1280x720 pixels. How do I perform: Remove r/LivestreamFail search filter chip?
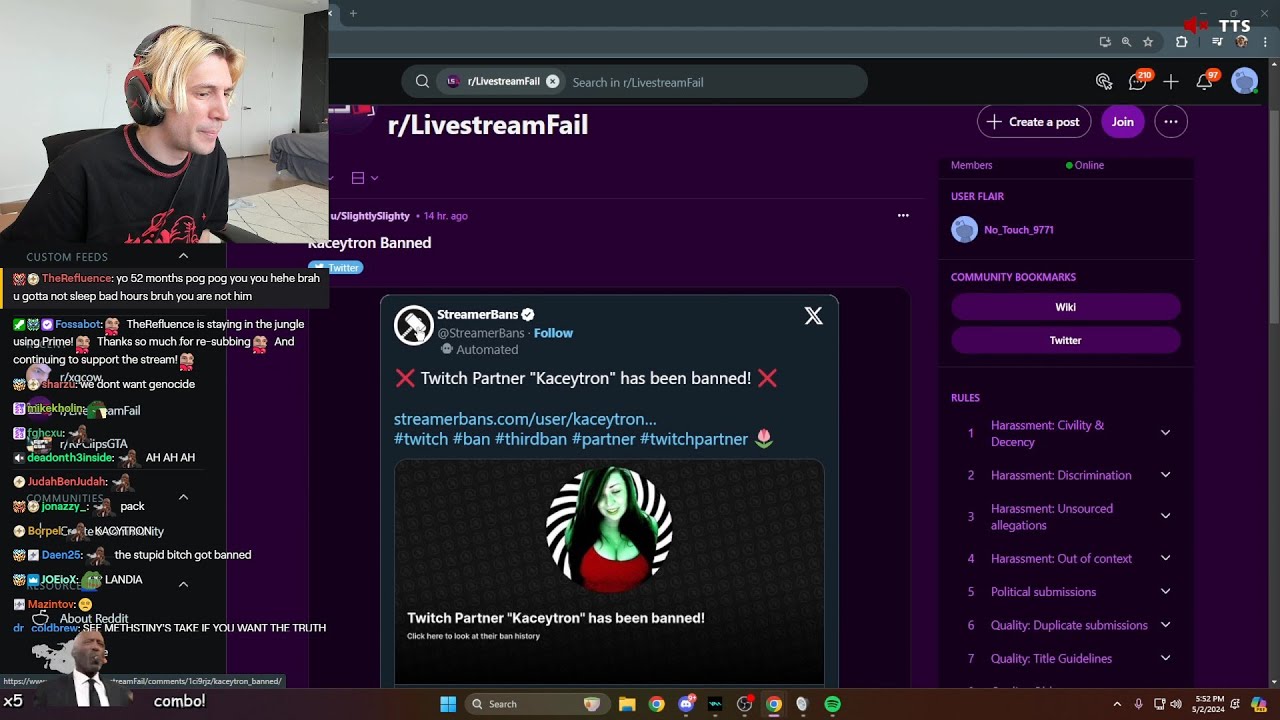click(552, 82)
